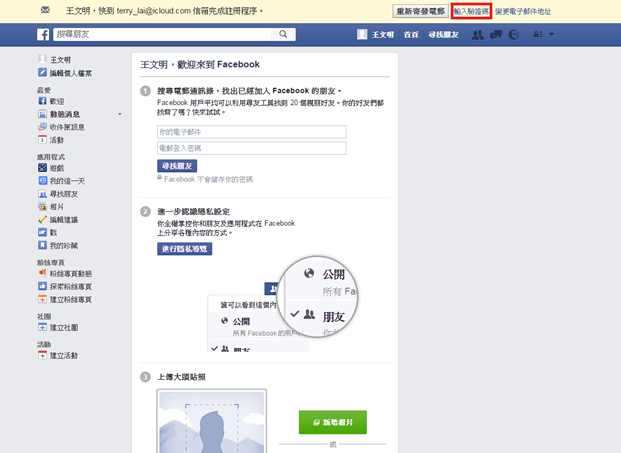Open the privacy shortcuts lock icon
The height and width of the screenshot is (453, 621).
538,34
